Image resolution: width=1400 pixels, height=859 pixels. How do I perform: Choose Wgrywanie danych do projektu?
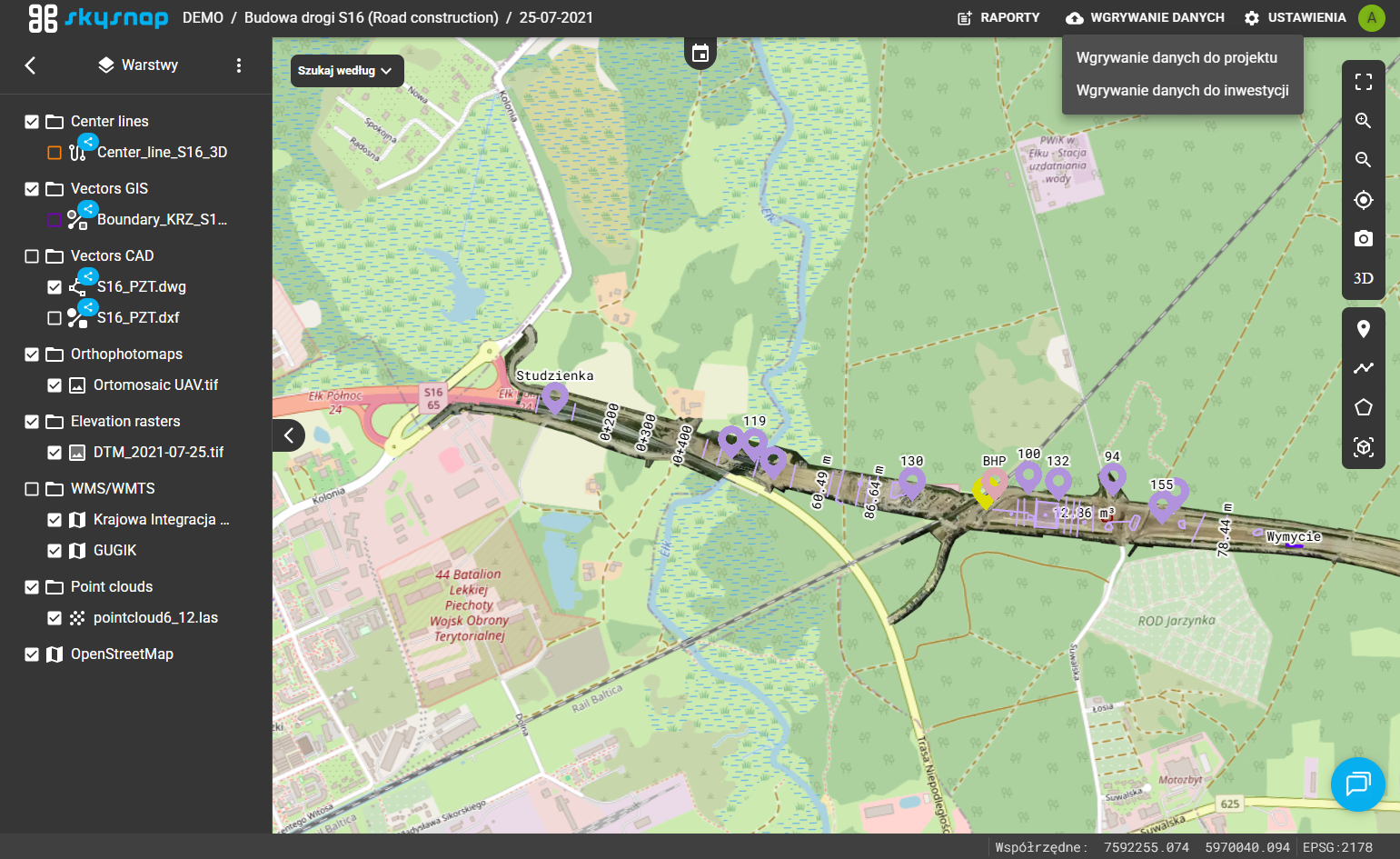(1182, 57)
